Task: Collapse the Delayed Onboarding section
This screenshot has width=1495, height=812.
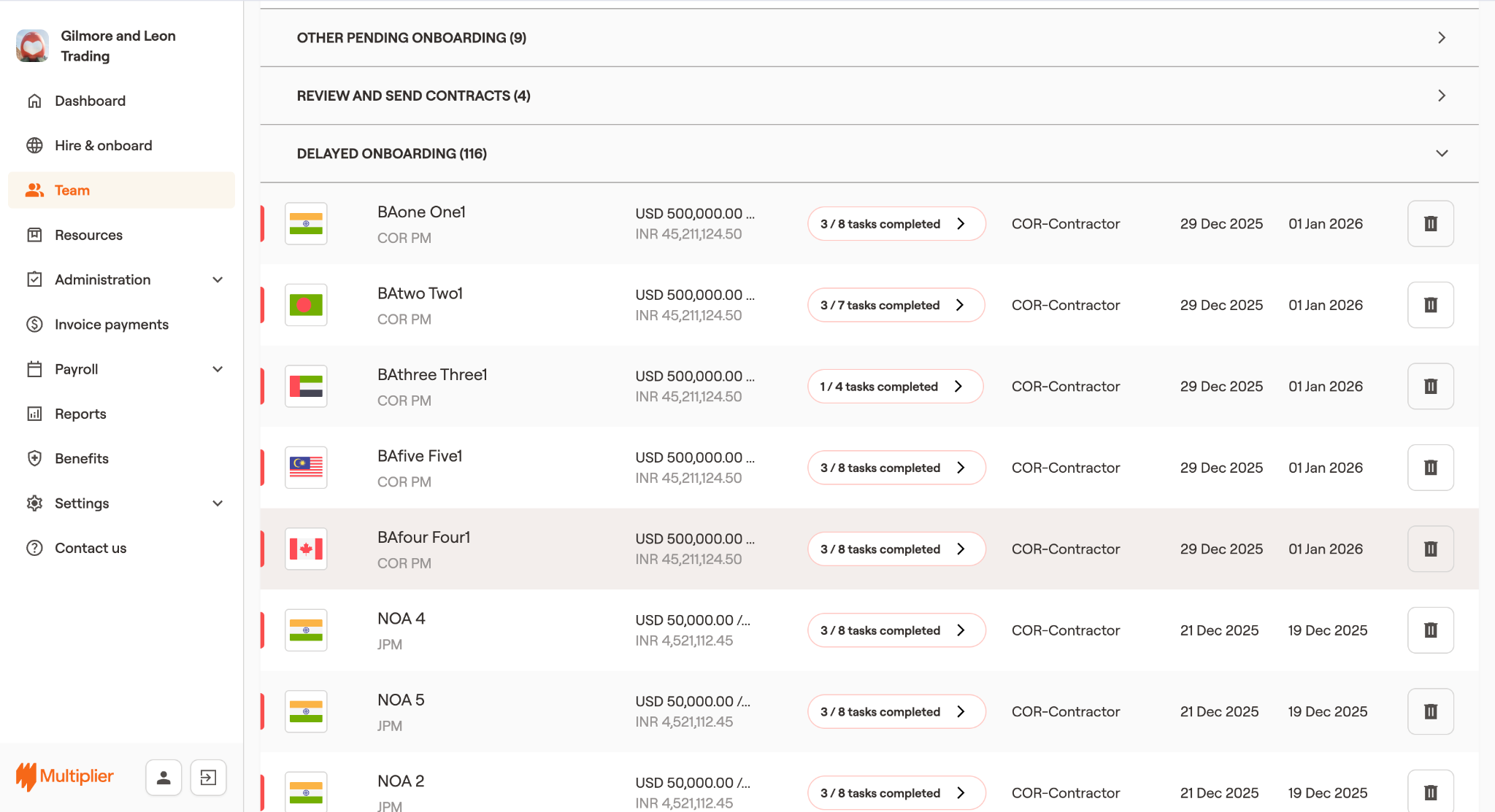Action: click(x=1441, y=154)
